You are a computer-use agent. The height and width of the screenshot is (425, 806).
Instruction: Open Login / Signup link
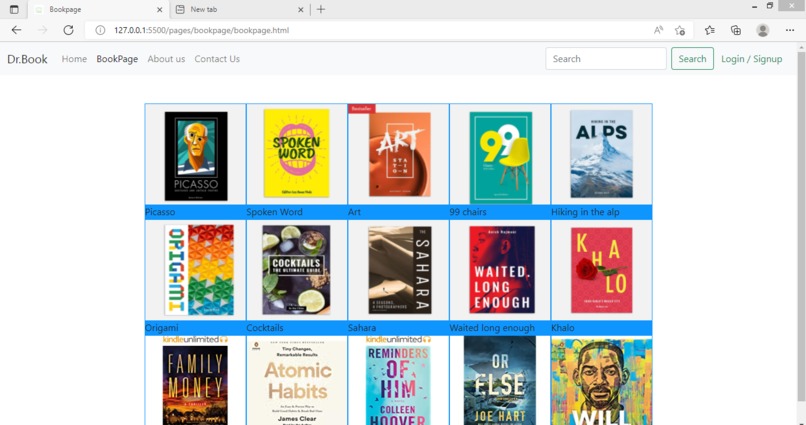pyautogui.click(x=752, y=59)
